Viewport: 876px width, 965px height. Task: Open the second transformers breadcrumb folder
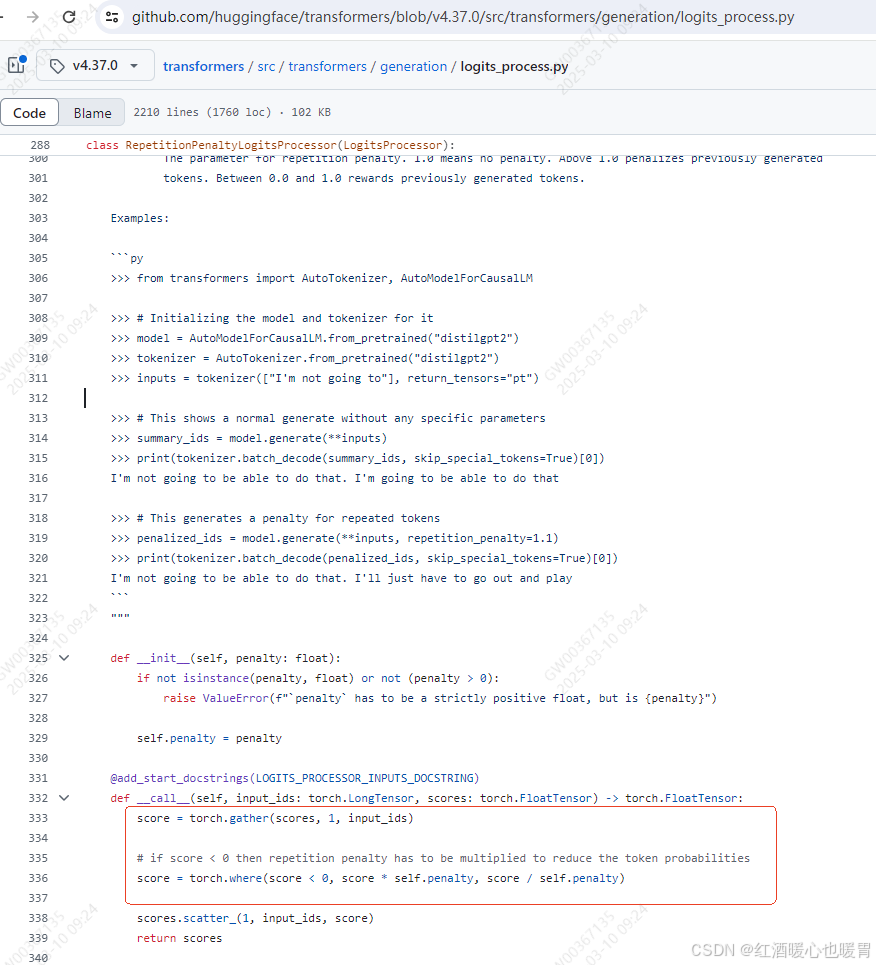click(x=327, y=66)
